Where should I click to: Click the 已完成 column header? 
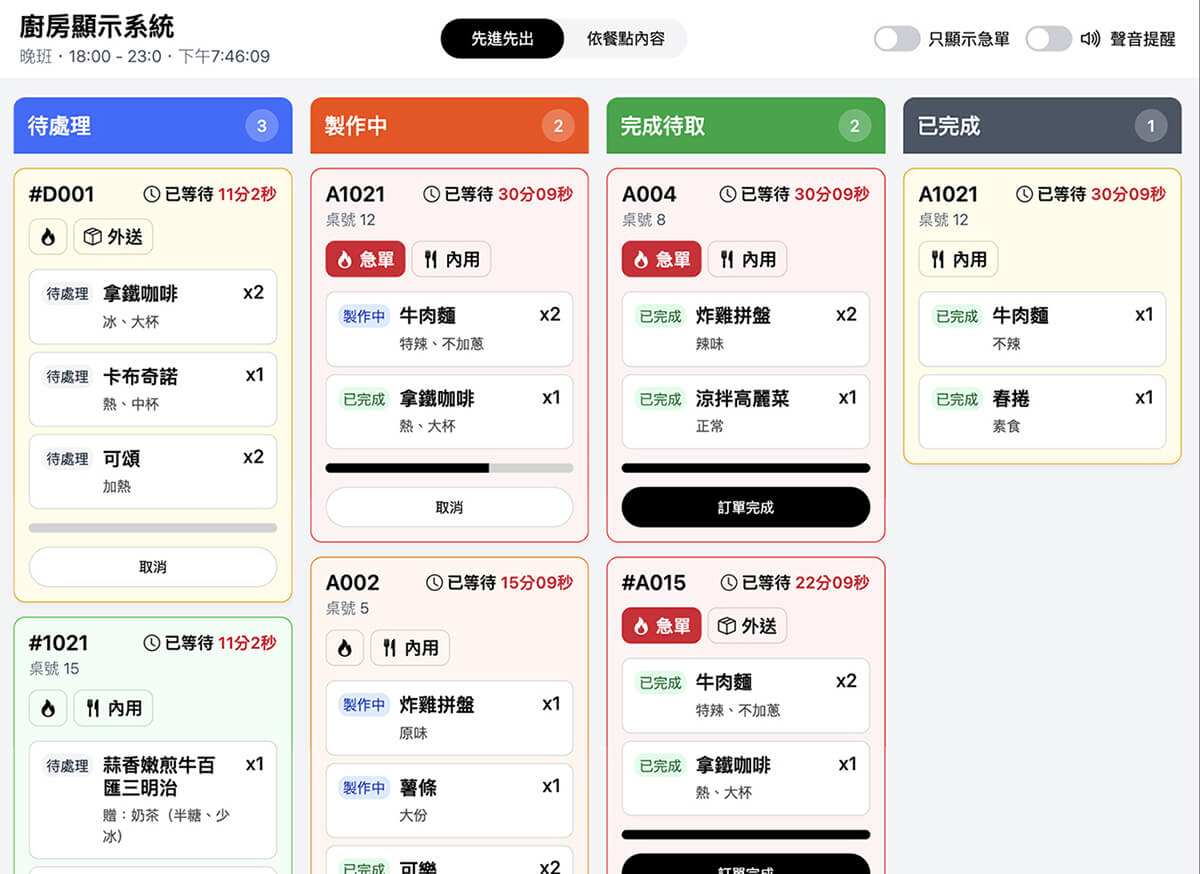pyautogui.click(x=1042, y=126)
